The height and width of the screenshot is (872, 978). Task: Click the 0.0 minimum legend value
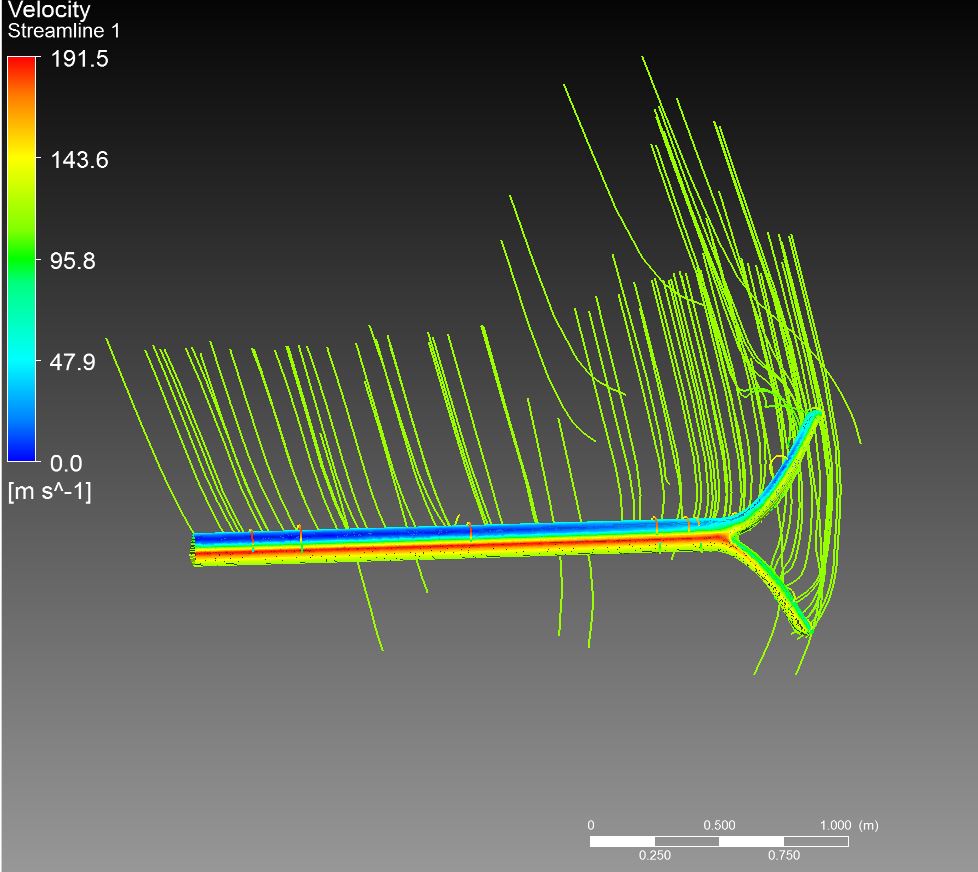pyautogui.click(x=66, y=463)
